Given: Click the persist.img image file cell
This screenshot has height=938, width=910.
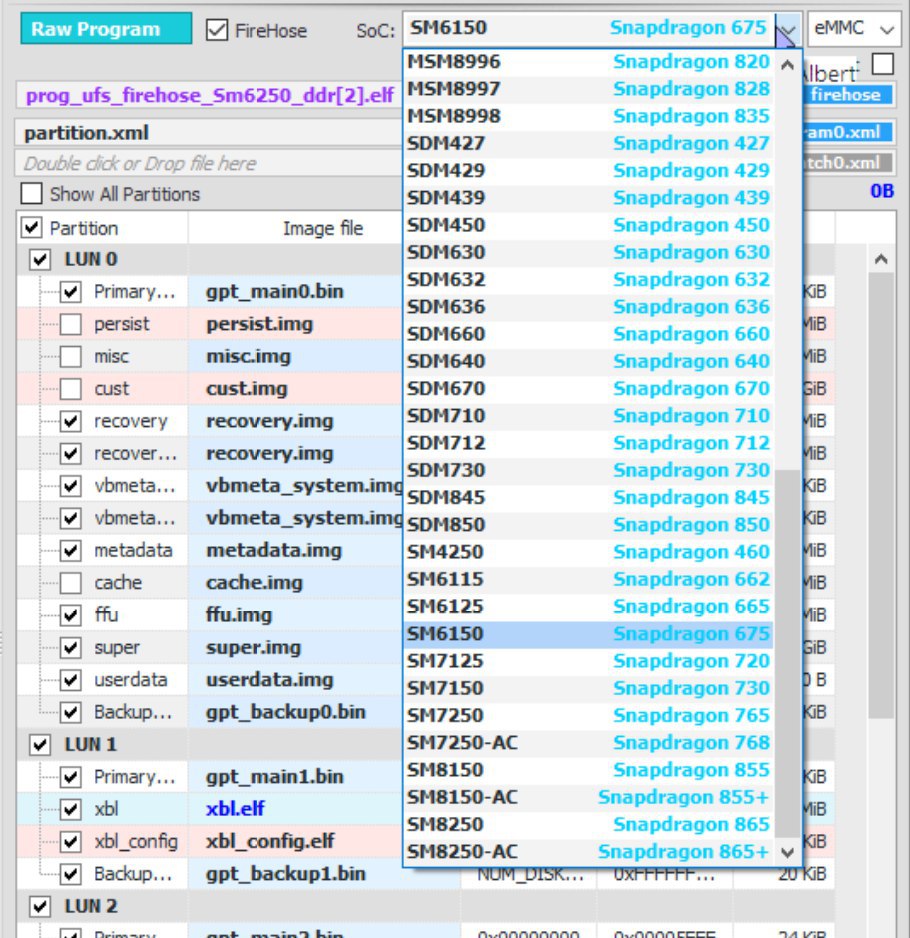Looking at the screenshot, I should coord(296,324).
